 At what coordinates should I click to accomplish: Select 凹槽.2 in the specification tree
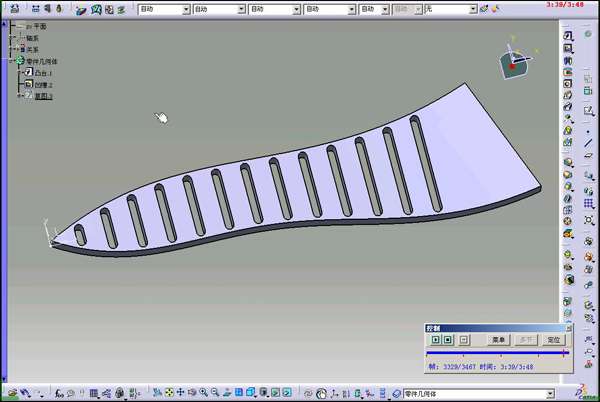coord(44,85)
